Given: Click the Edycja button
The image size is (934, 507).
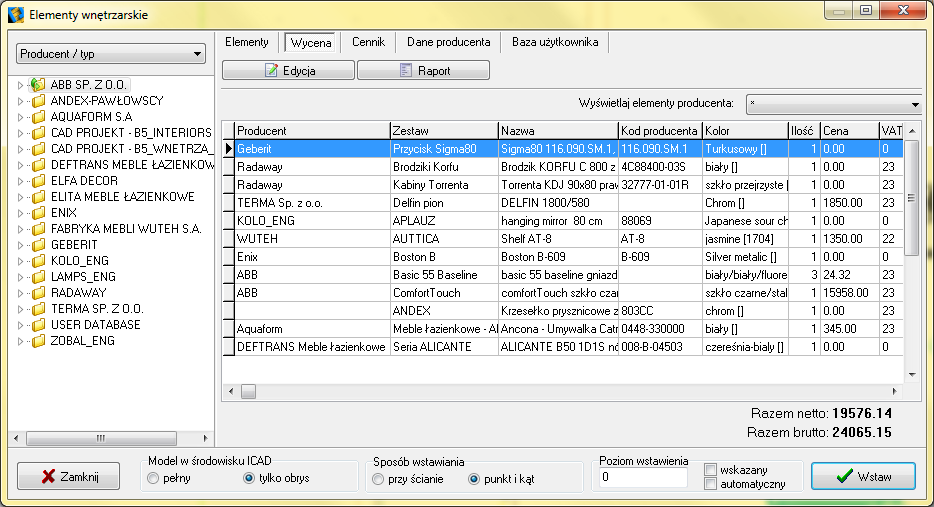Looking at the screenshot, I should pos(288,70).
